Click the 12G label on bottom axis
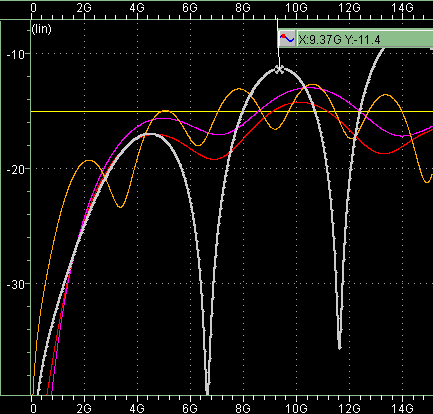The width and height of the screenshot is (433, 414). coord(349,408)
